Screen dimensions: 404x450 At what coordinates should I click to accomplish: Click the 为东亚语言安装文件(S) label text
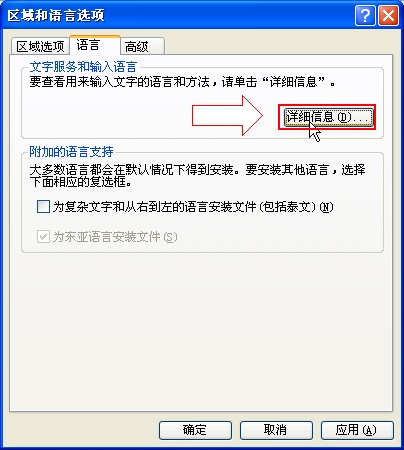[115, 237]
